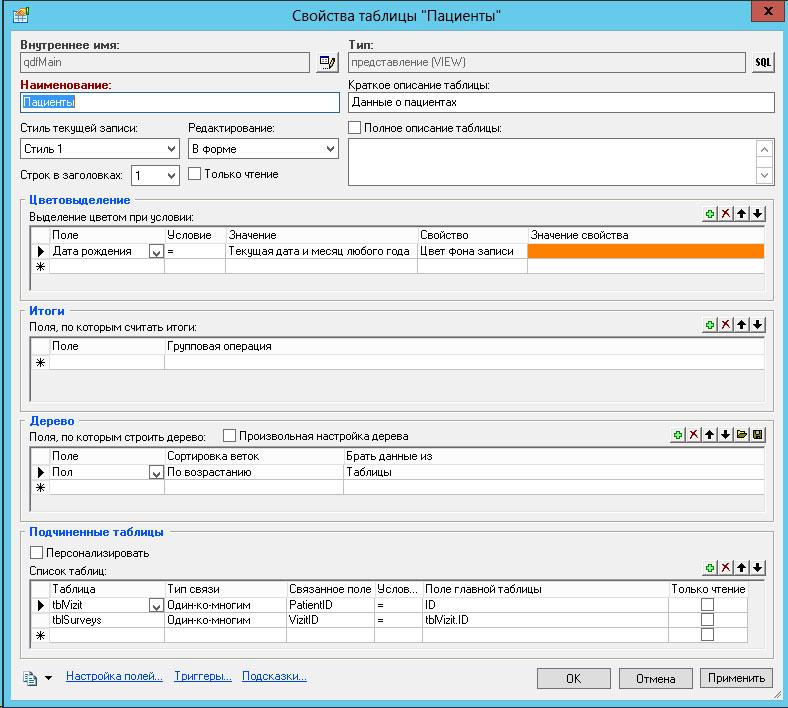Delete row in Цветовыделение section
This screenshot has width=788, height=708.
[x=725, y=214]
